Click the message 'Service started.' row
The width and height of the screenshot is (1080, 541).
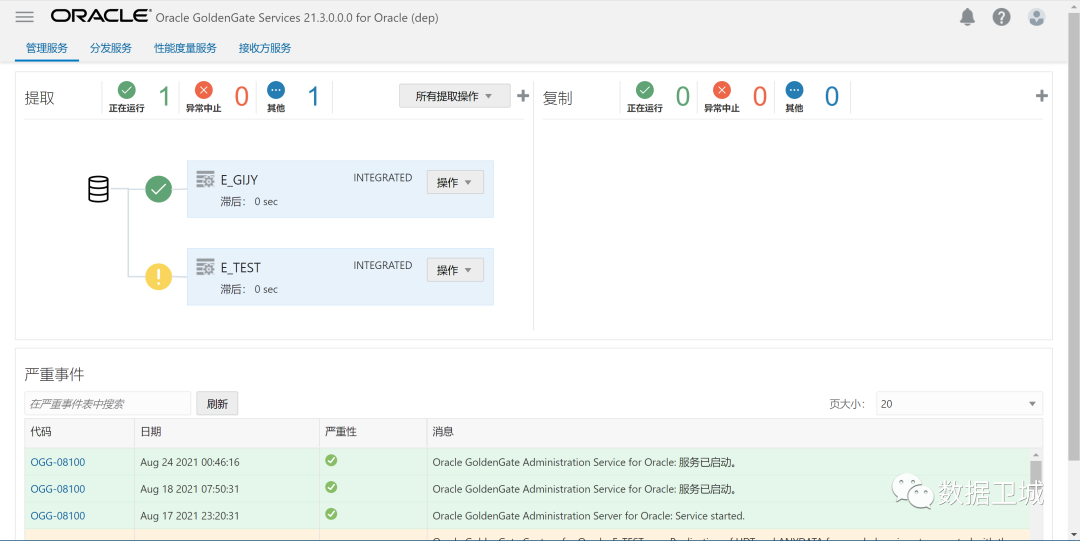point(589,516)
